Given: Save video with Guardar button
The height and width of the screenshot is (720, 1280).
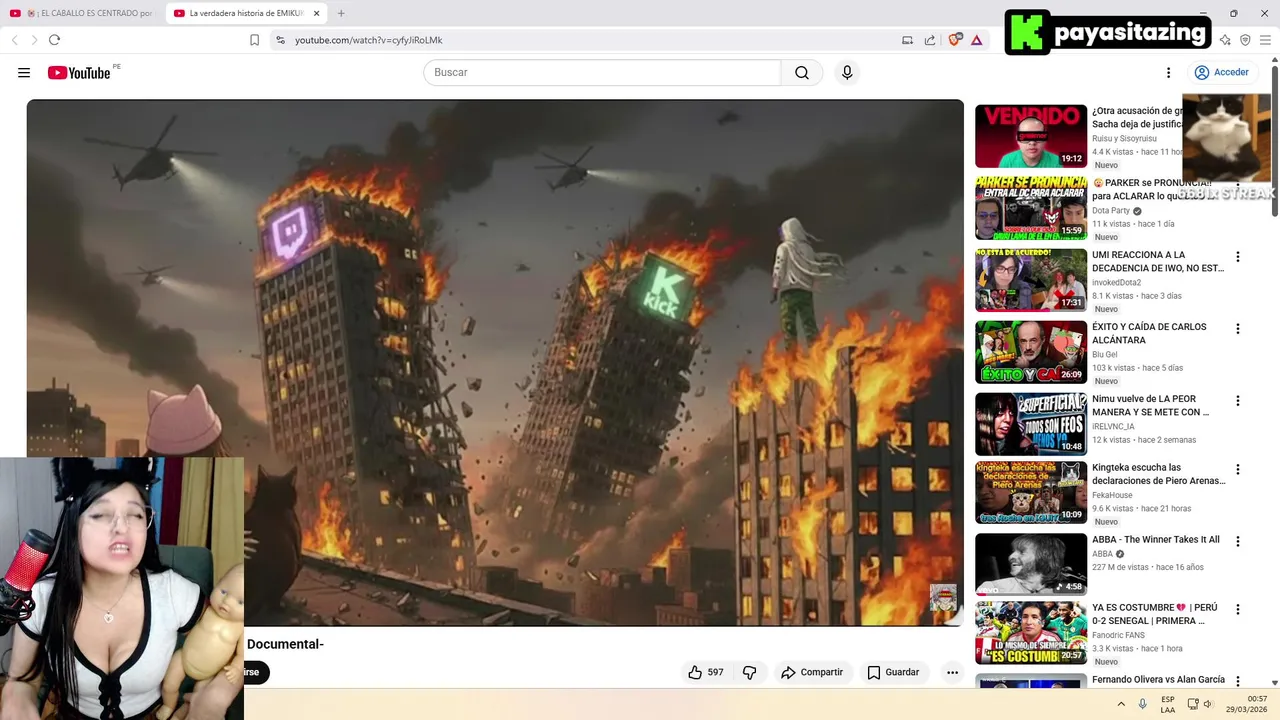Looking at the screenshot, I should (x=893, y=672).
